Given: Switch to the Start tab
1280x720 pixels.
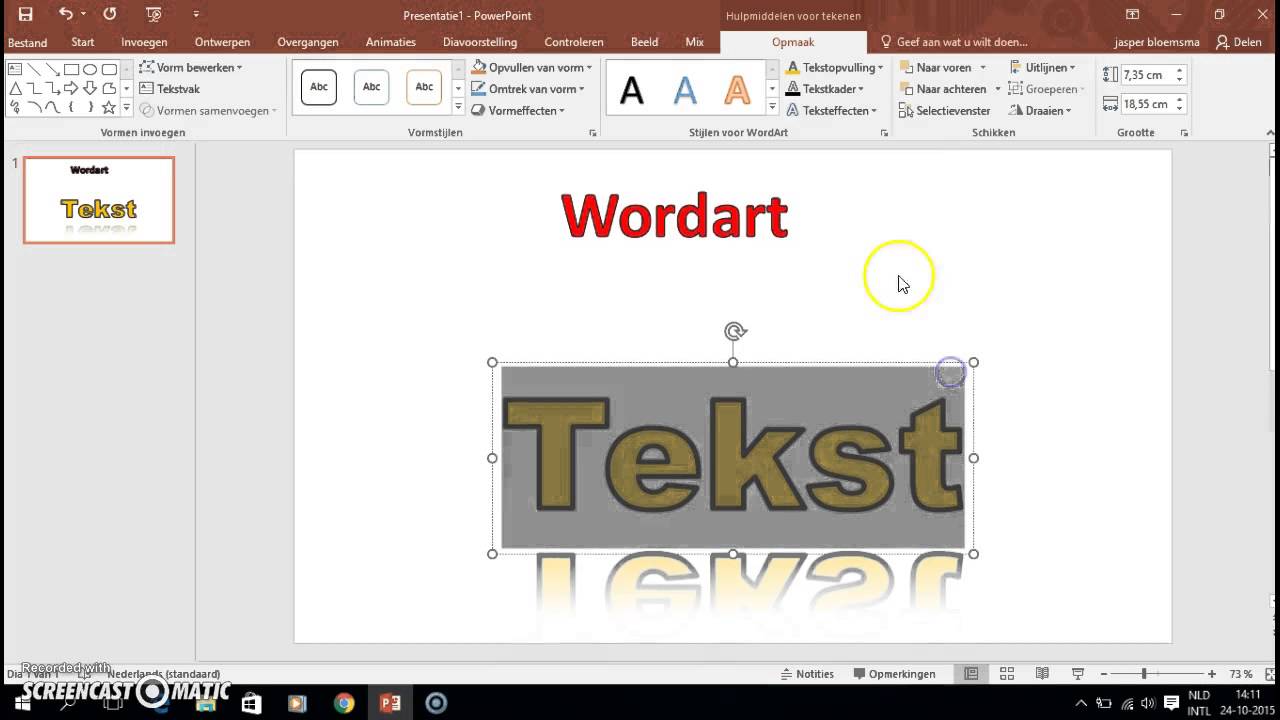Looking at the screenshot, I should [x=83, y=42].
